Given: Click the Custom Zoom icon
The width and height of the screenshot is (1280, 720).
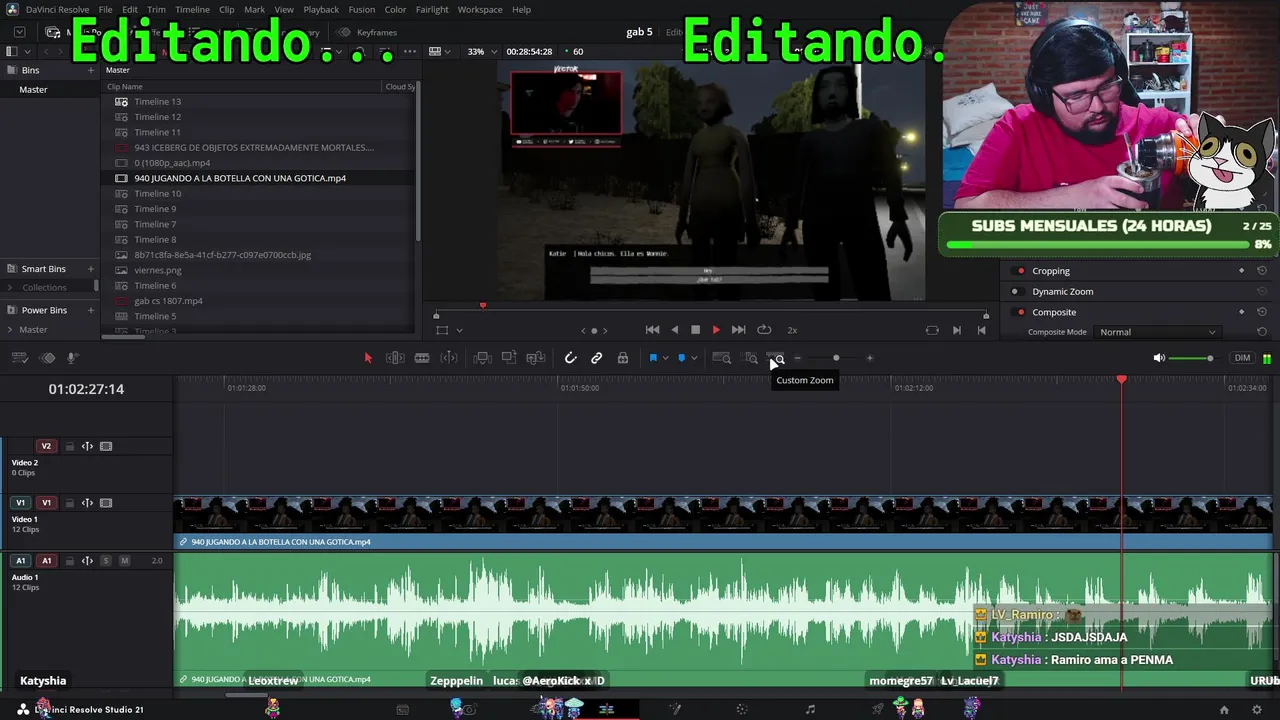Looking at the screenshot, I should pyautogui.click(x=776, y=358).
